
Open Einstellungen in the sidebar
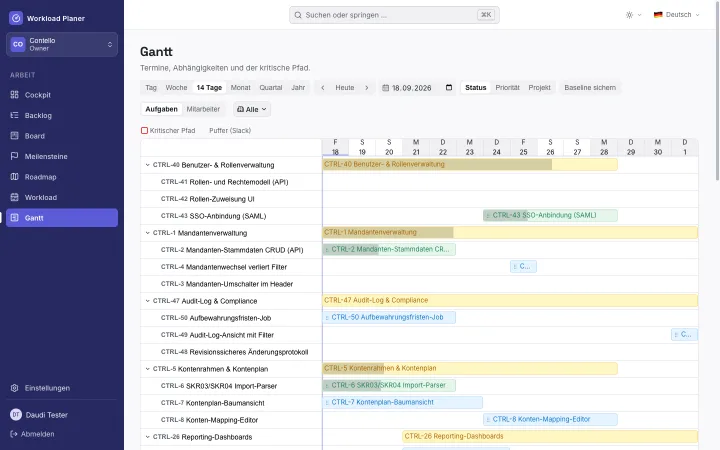click(62, 388)
